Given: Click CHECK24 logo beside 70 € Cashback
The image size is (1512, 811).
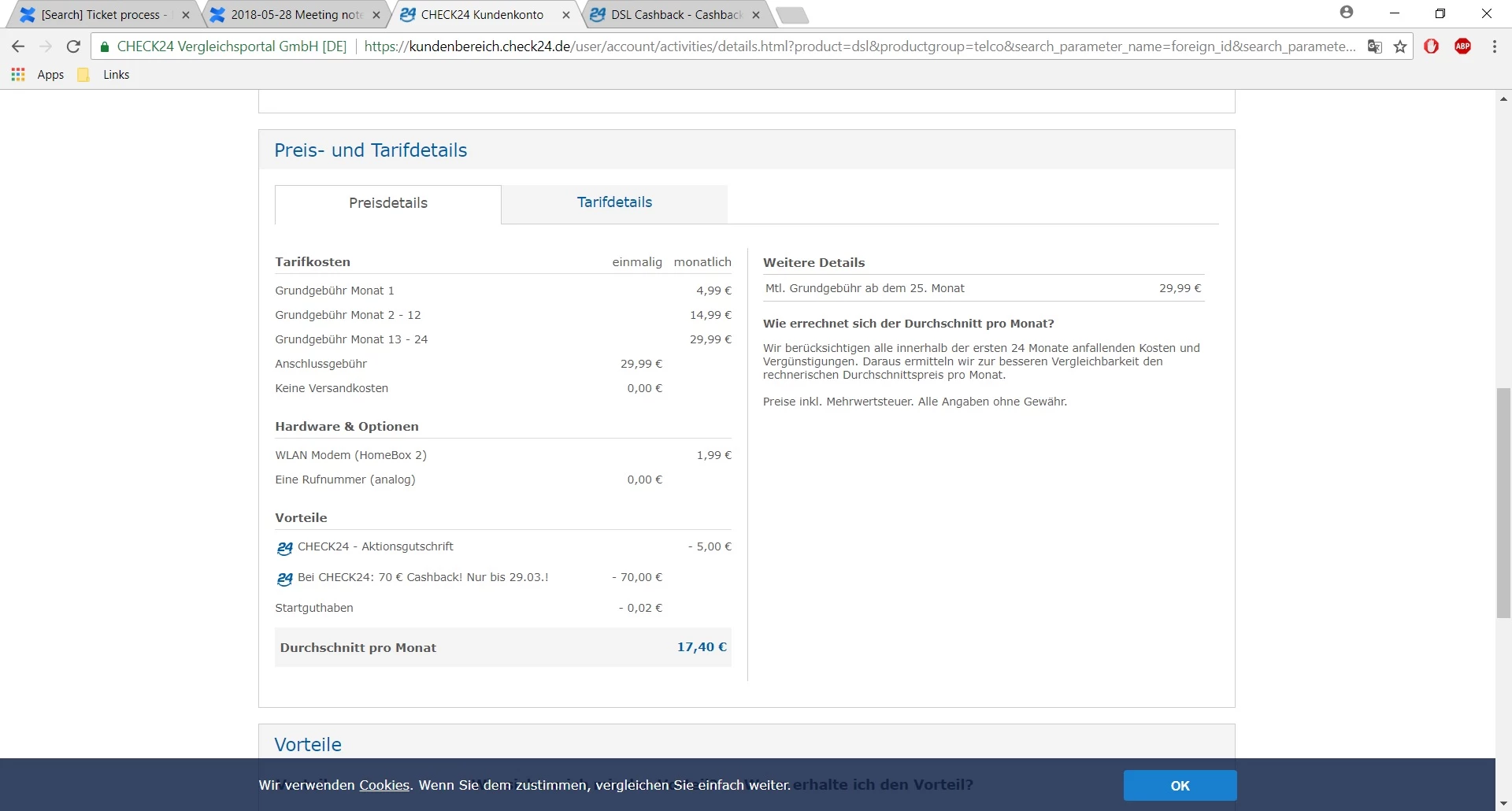Looking at the screenshot, I should 284,579.
